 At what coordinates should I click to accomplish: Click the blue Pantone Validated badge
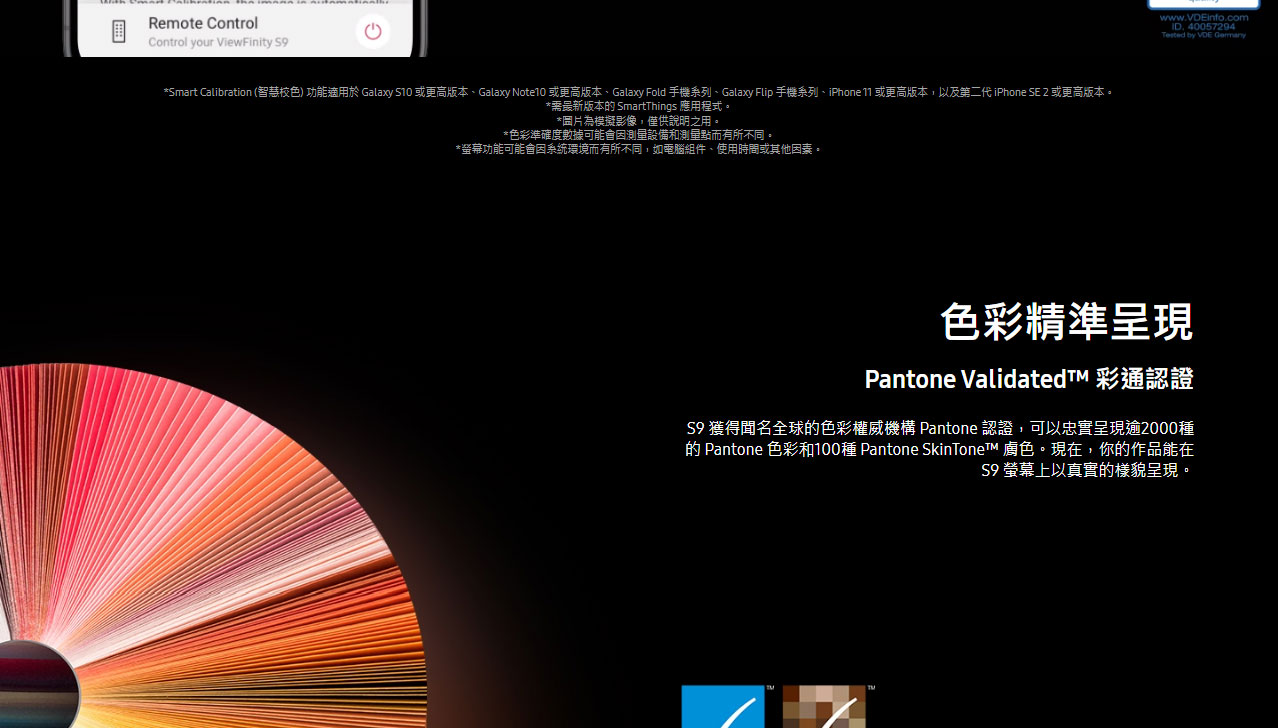(723, 706)
